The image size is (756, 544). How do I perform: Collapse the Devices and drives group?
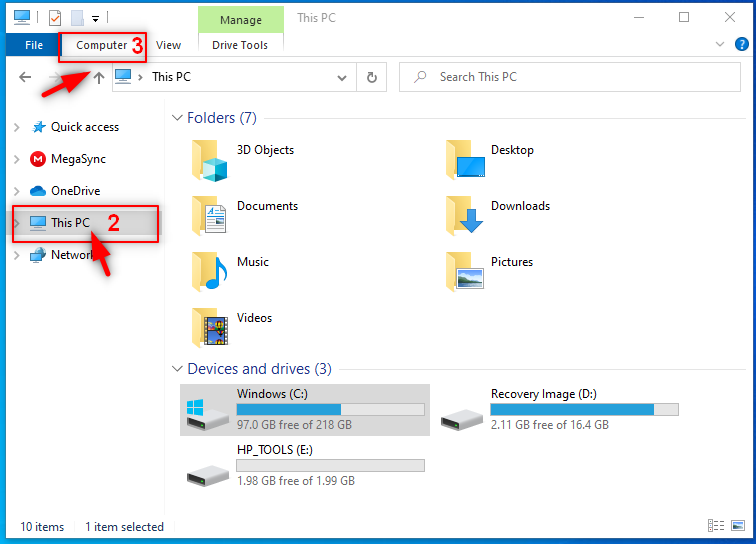click(x=177, y=369)
